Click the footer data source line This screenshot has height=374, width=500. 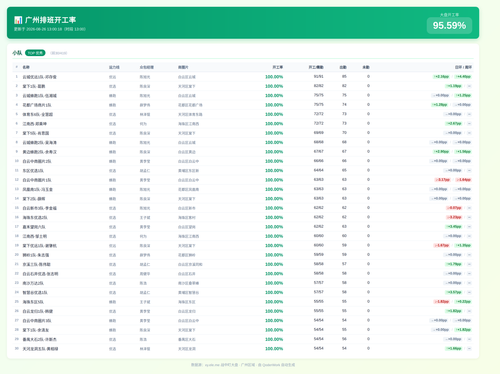(x=243, y=365)
